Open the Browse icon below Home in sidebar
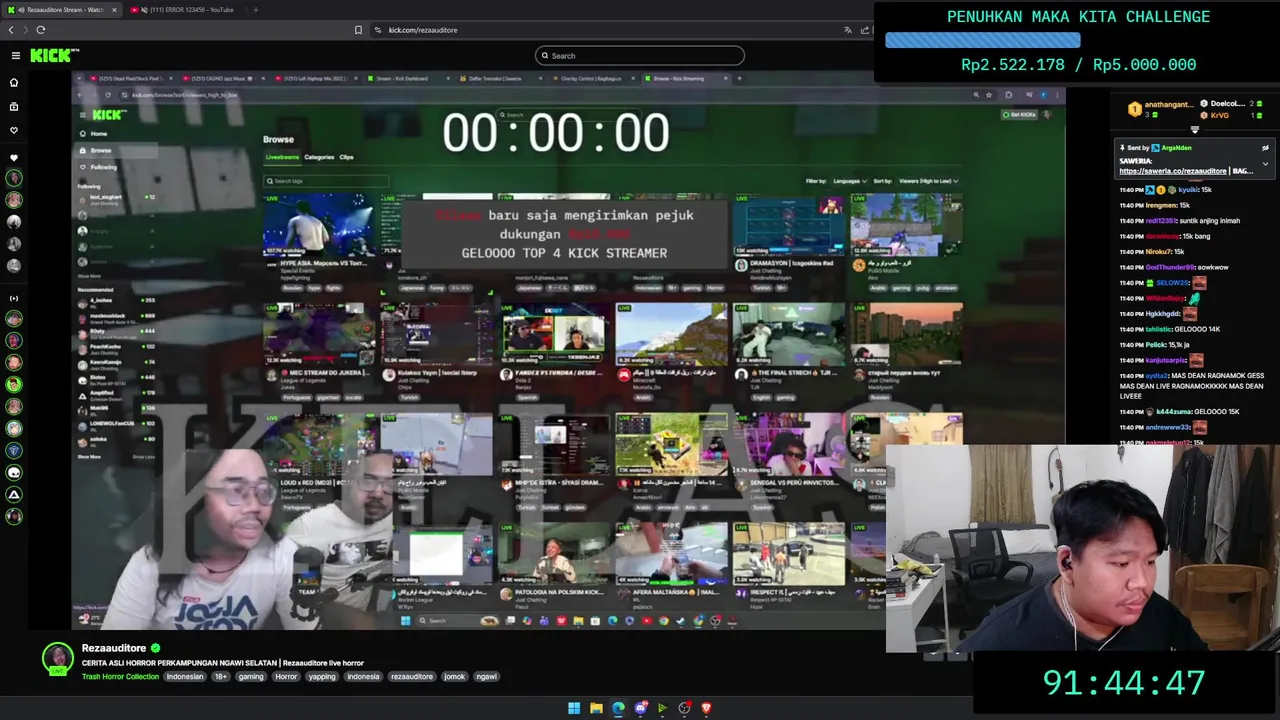Viewport: 1280px width, 720px height. pos(14,106)
